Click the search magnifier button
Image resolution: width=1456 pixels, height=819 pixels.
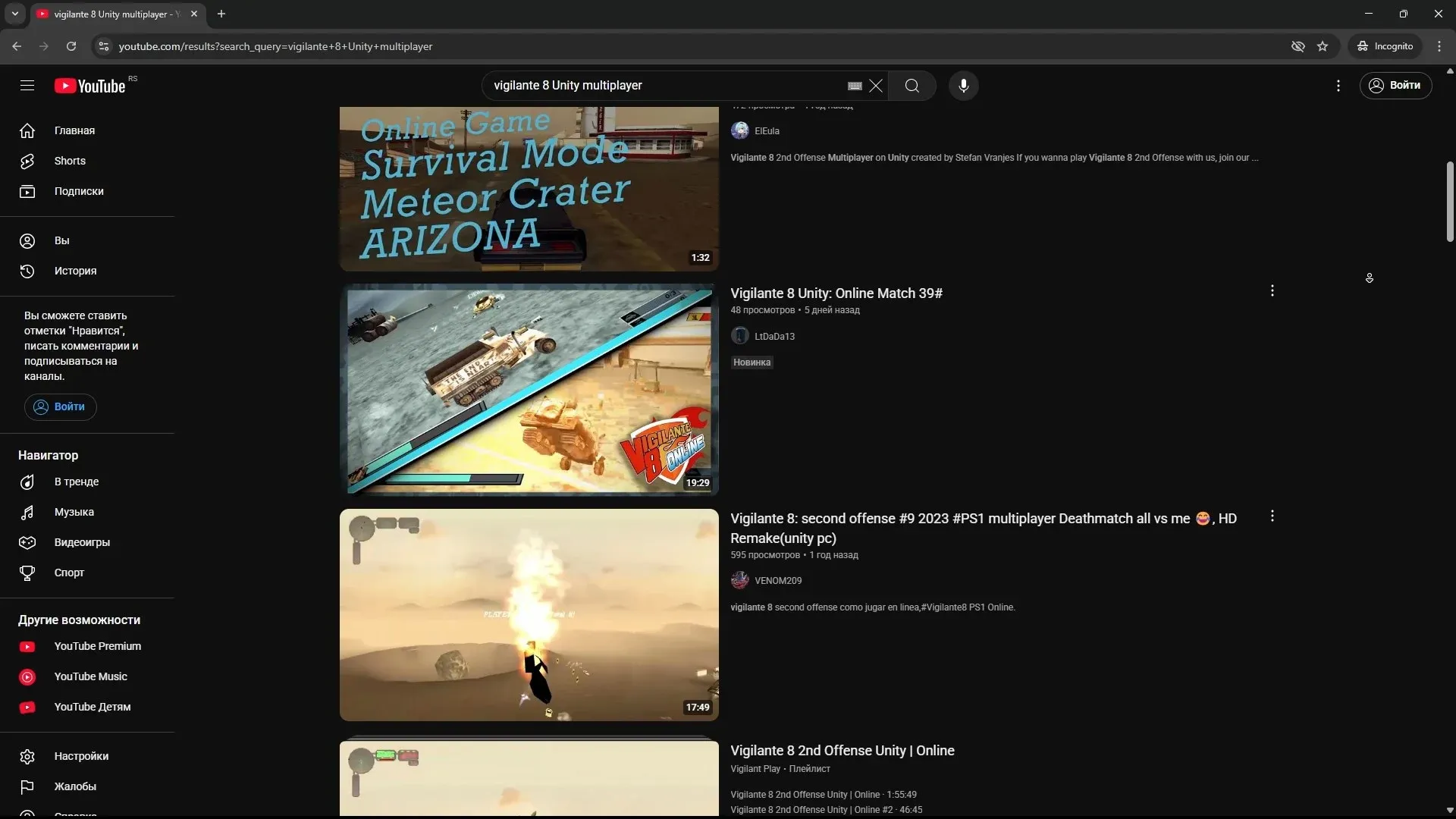tap(912, 86)
